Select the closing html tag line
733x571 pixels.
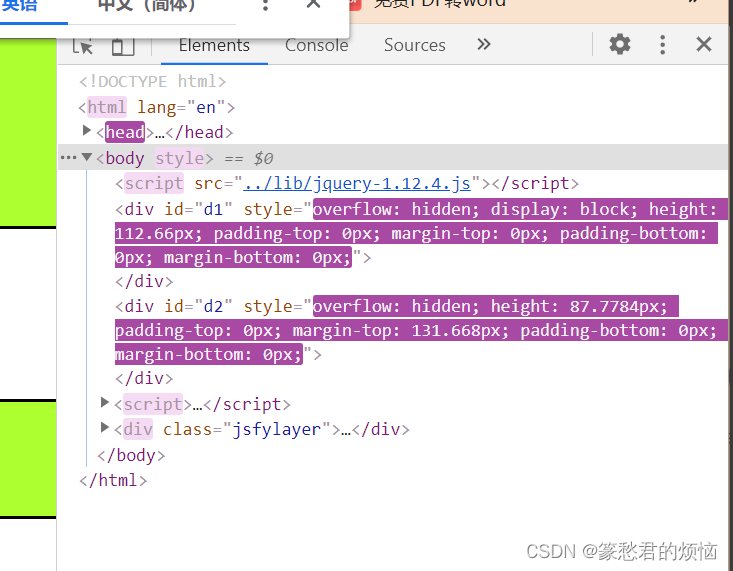click(113, 480)
